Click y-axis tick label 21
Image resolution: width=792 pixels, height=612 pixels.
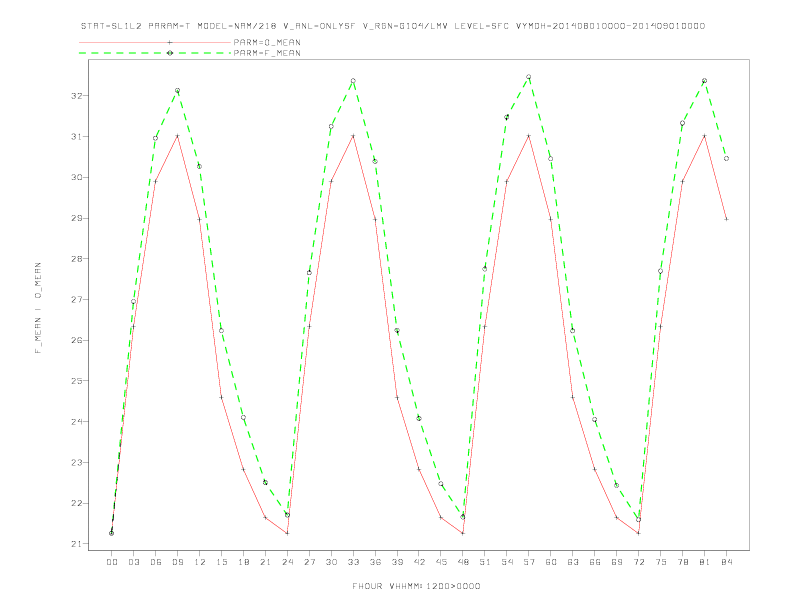click(77, 544)
